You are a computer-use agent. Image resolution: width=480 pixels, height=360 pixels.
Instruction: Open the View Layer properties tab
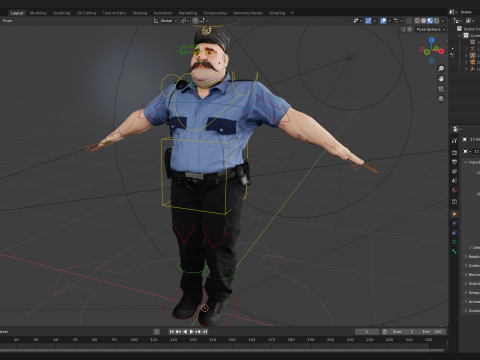pyautogui.click(x=454, y=171)
